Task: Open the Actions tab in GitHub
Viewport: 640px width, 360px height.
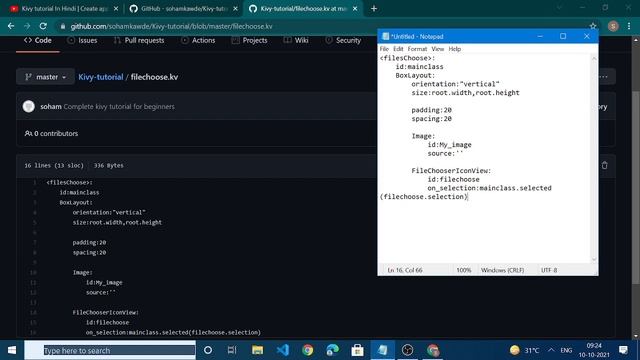Action: 198,40
